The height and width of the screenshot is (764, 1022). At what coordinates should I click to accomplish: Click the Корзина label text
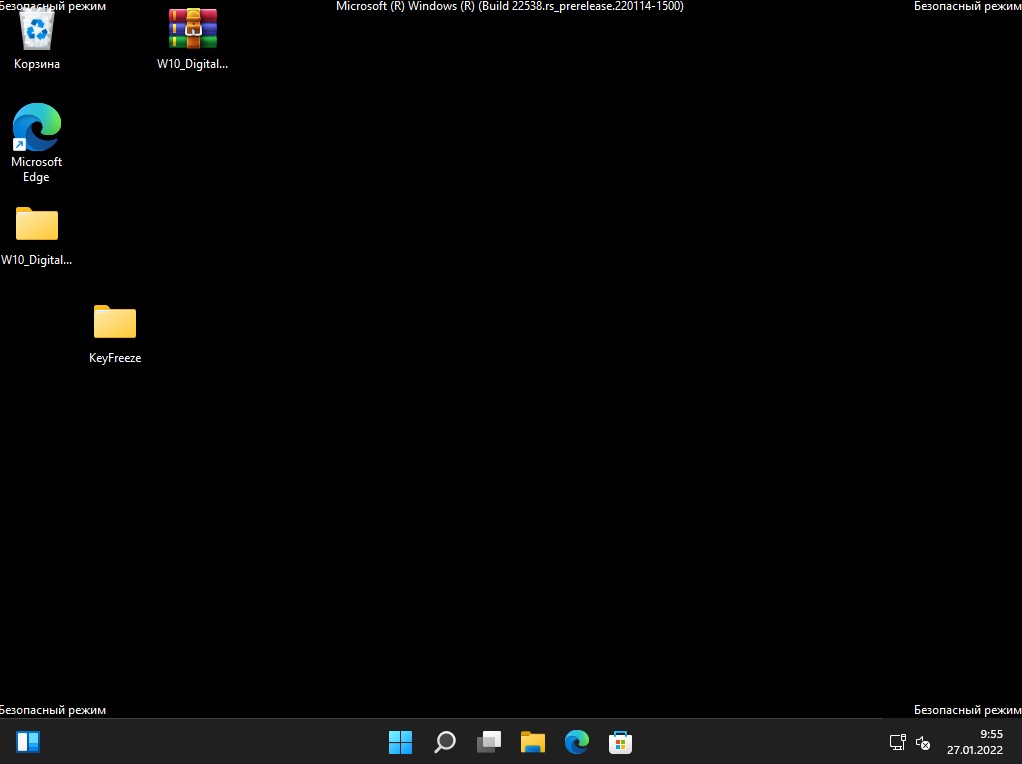pos(36,64)
